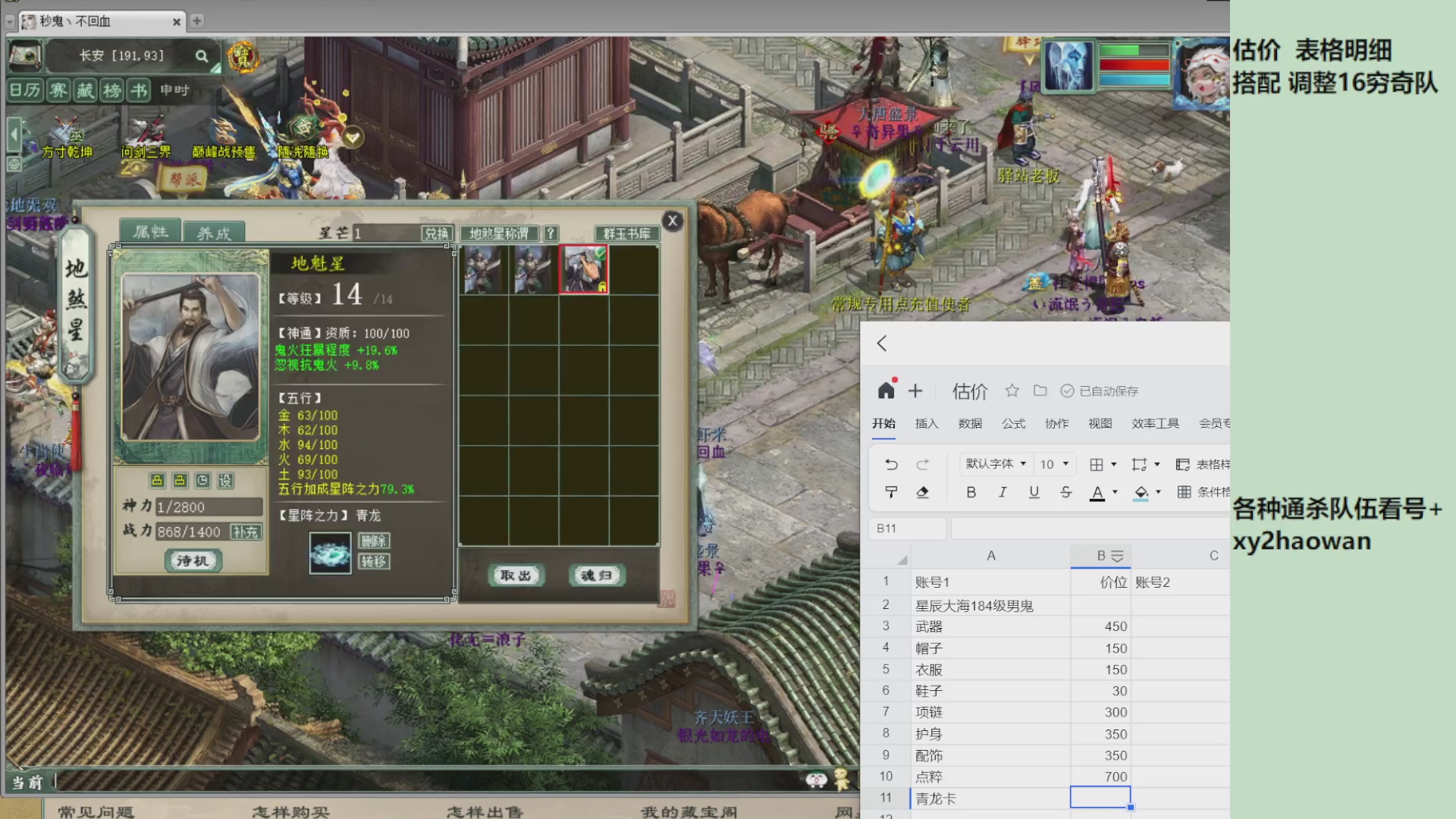
Task: Open the 视图 ribbon tab
Action: (x=1100, y=423)
